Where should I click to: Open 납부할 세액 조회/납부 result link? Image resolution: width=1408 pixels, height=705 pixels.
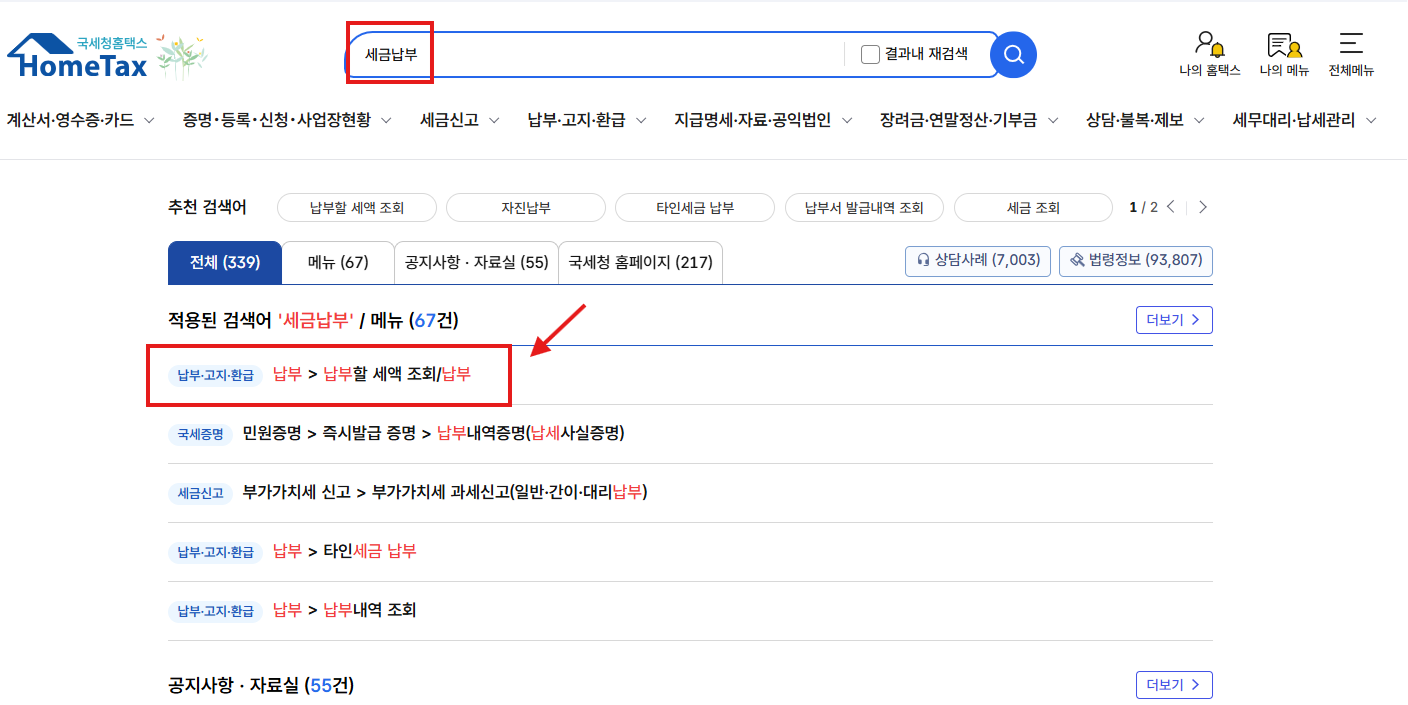point(372,374)
